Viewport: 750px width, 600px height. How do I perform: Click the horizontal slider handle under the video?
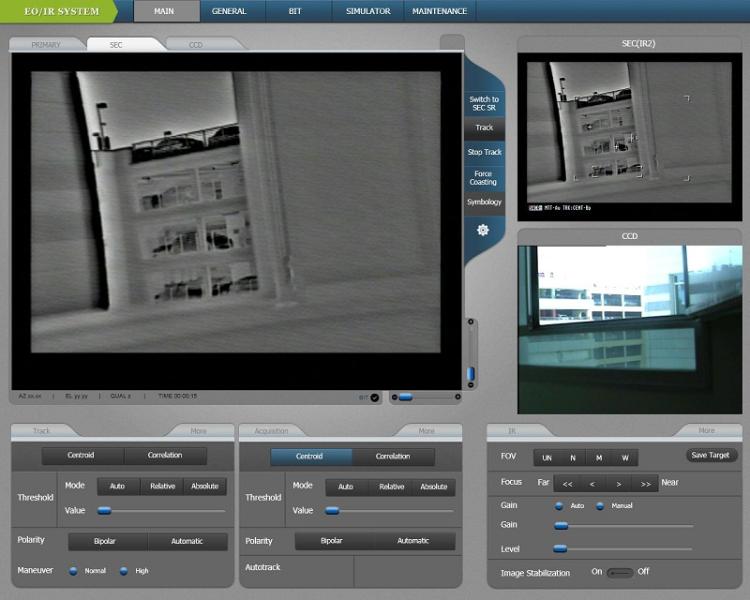coord(406,397)
